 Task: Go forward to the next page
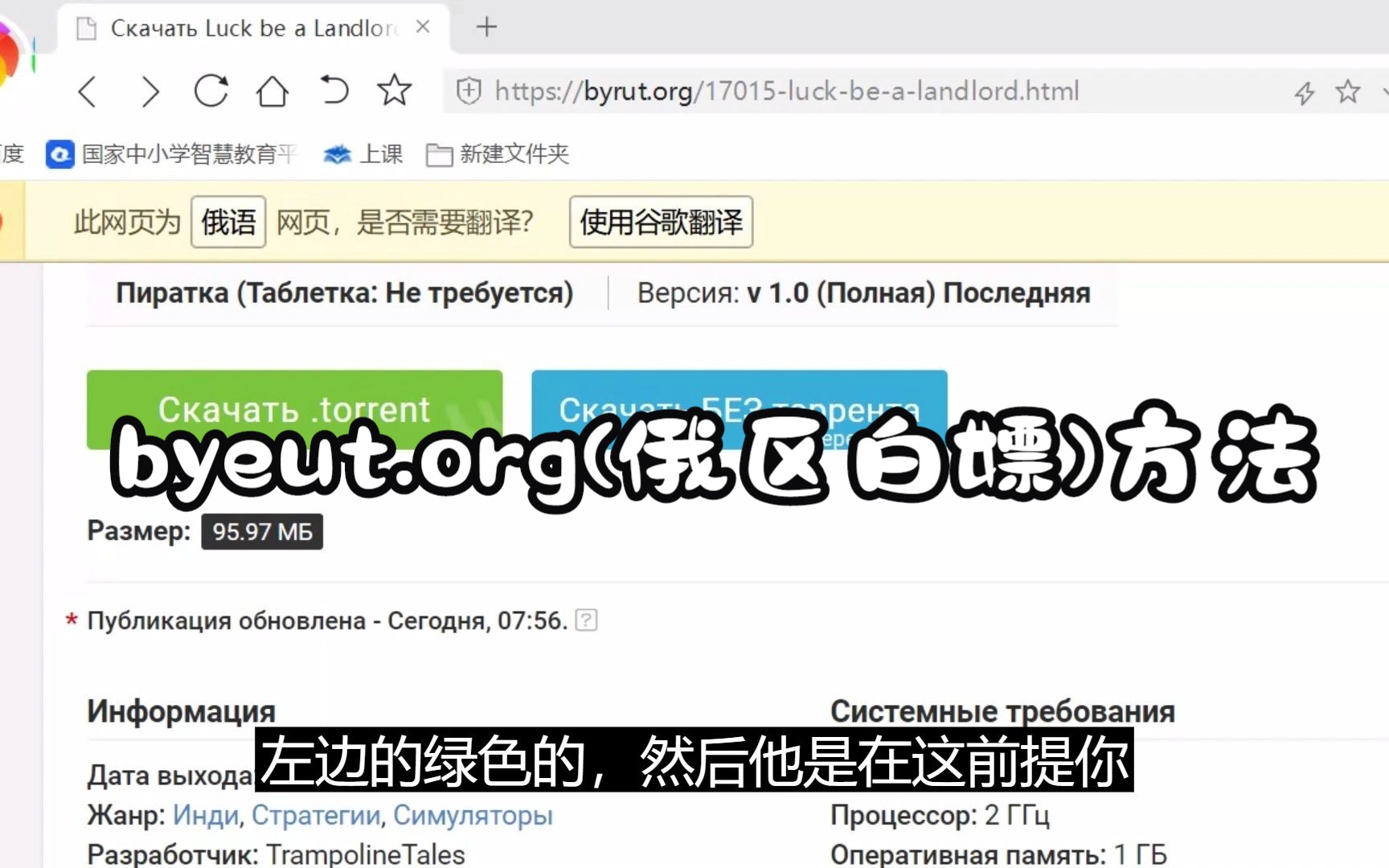coord(150,92)
